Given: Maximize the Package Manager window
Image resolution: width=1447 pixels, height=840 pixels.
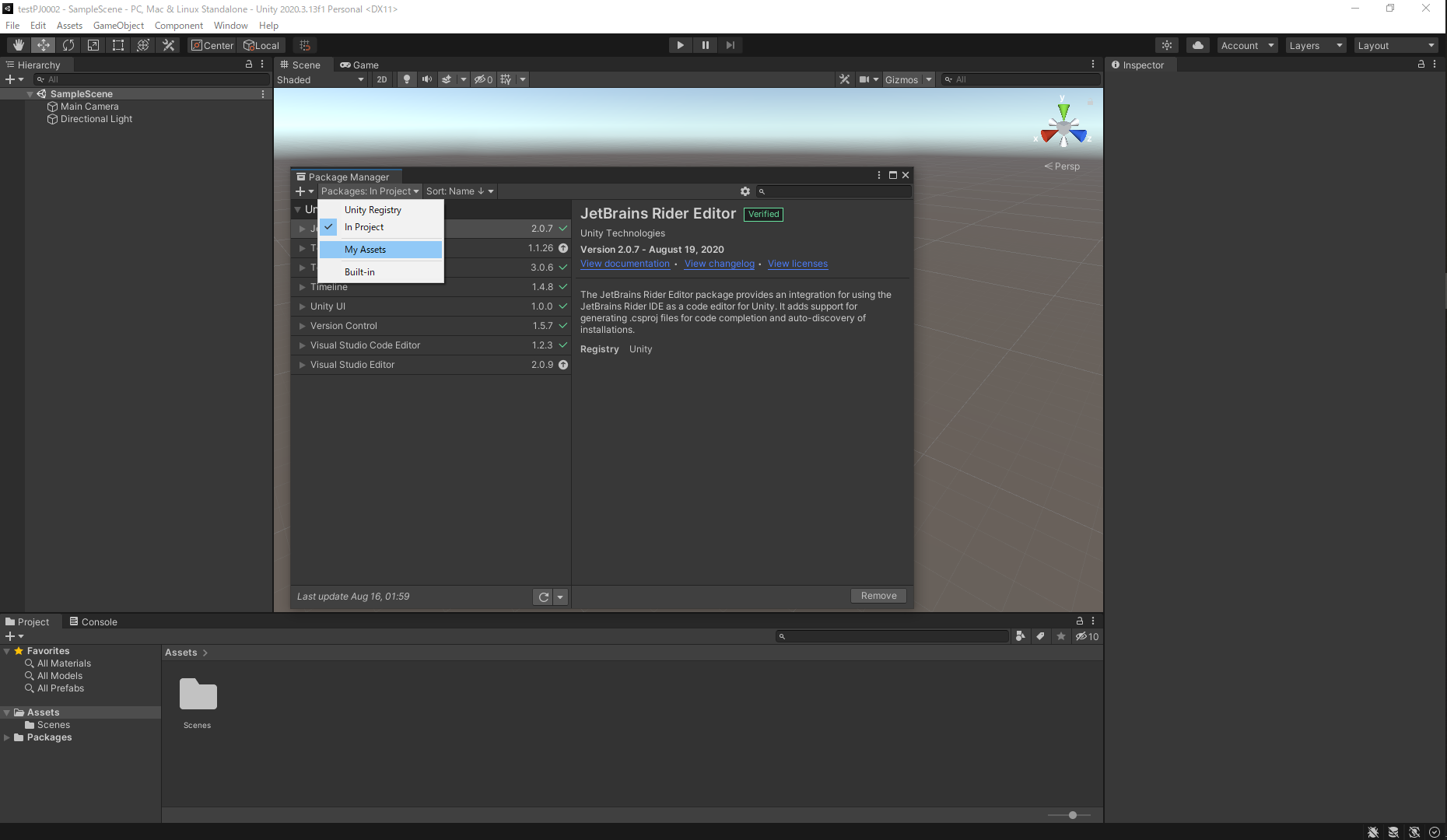Looking at the screenshot, I should [893, 175].
